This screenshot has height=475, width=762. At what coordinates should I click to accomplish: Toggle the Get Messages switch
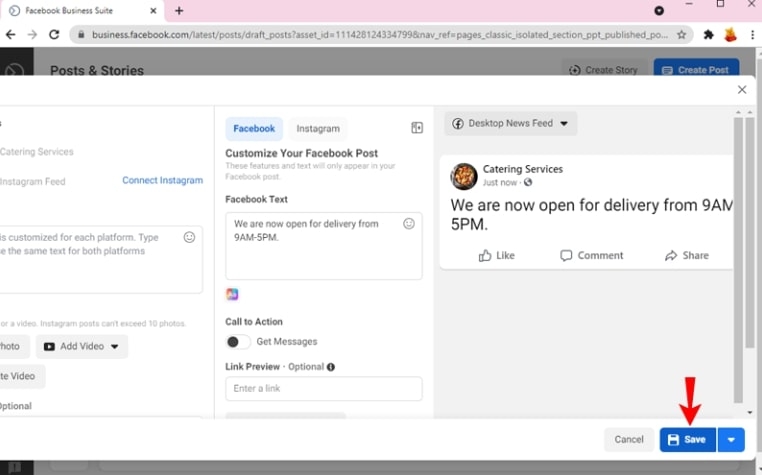pos(238,342)
